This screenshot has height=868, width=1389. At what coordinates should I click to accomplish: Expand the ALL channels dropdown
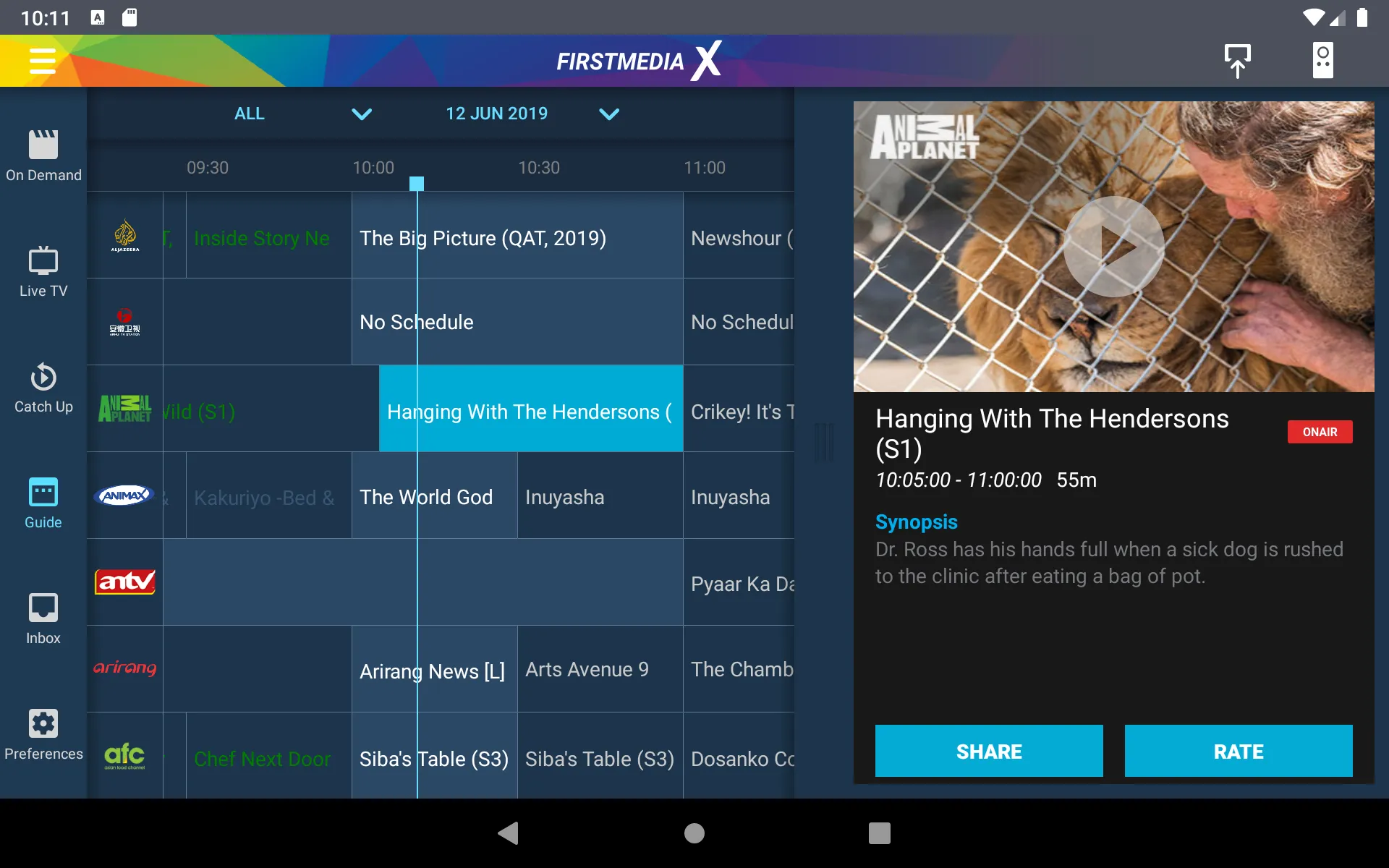[x=362, y=113]
